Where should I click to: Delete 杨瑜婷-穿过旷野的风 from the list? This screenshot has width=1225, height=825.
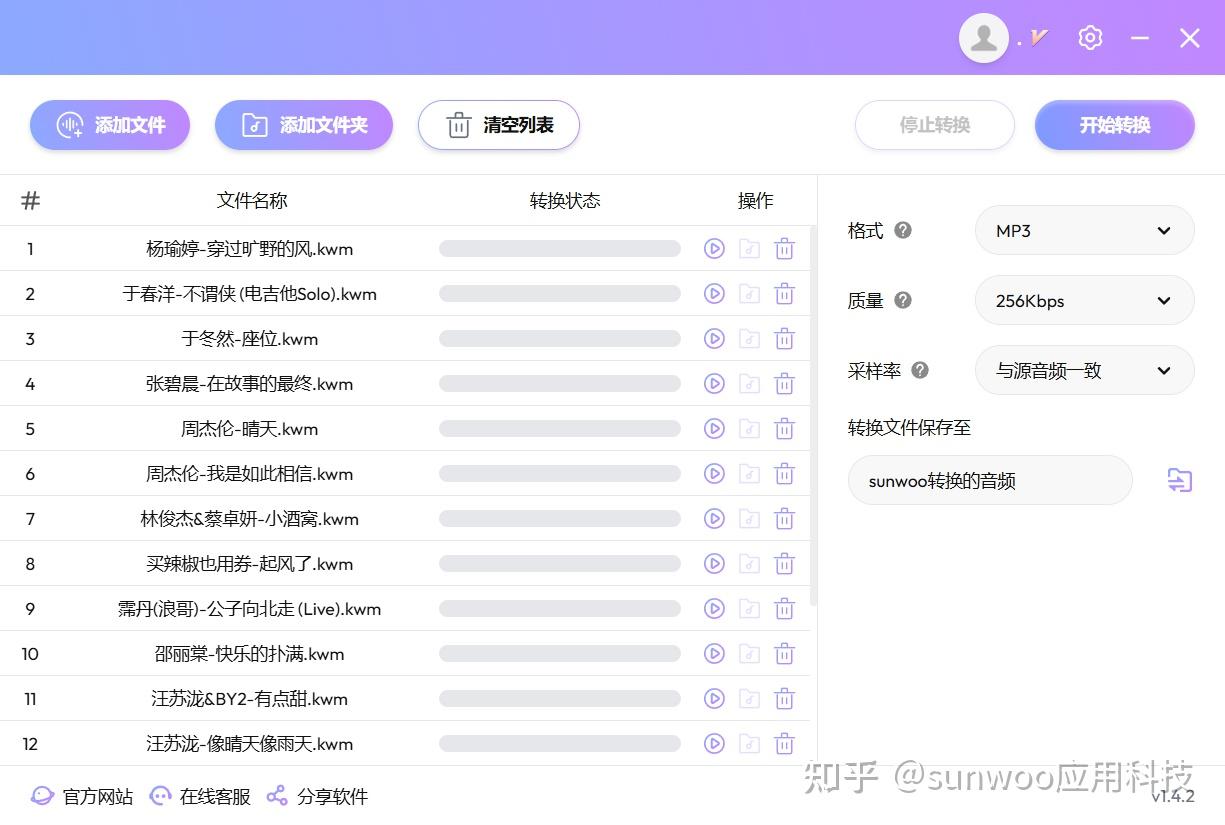(x=784, y=248)
